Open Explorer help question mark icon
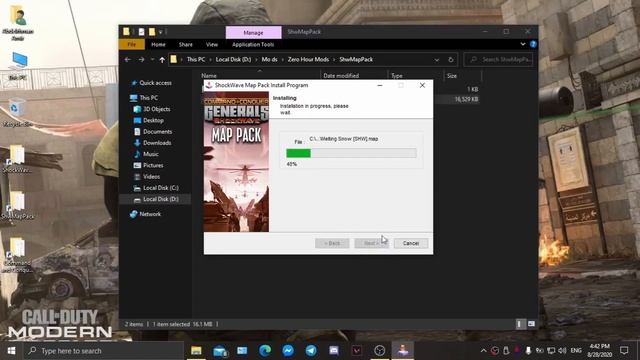The image size is (640, 360). 533,44
